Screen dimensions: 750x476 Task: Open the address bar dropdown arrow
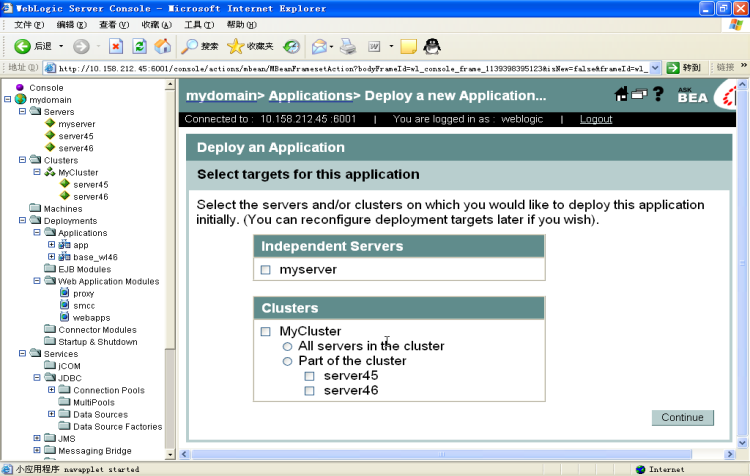[655, 68]
